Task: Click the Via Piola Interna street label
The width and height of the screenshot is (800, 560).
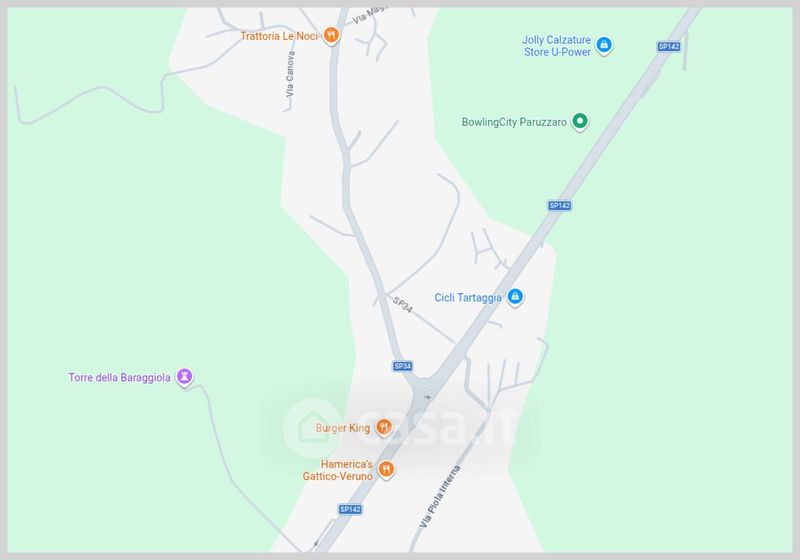Action: point(440,497)
